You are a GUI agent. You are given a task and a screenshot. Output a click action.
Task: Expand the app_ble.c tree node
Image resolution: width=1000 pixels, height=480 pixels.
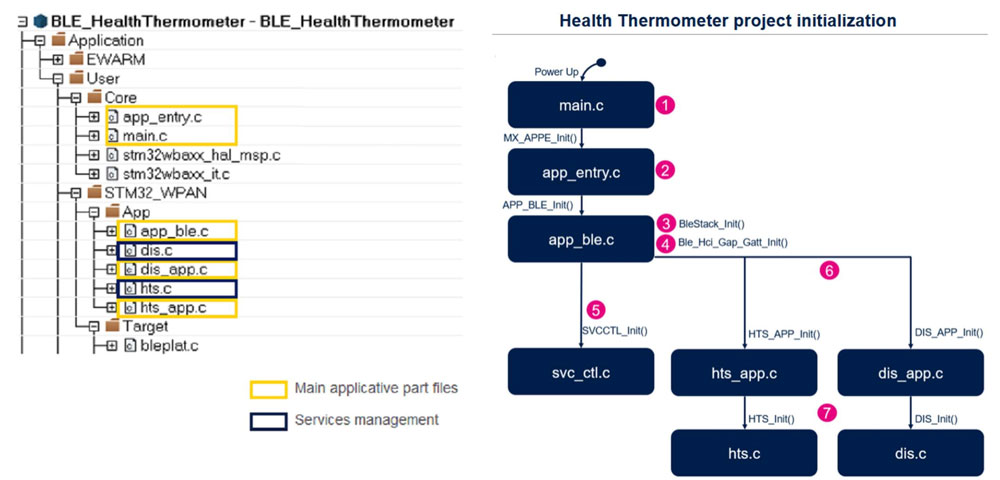point(111,231)
